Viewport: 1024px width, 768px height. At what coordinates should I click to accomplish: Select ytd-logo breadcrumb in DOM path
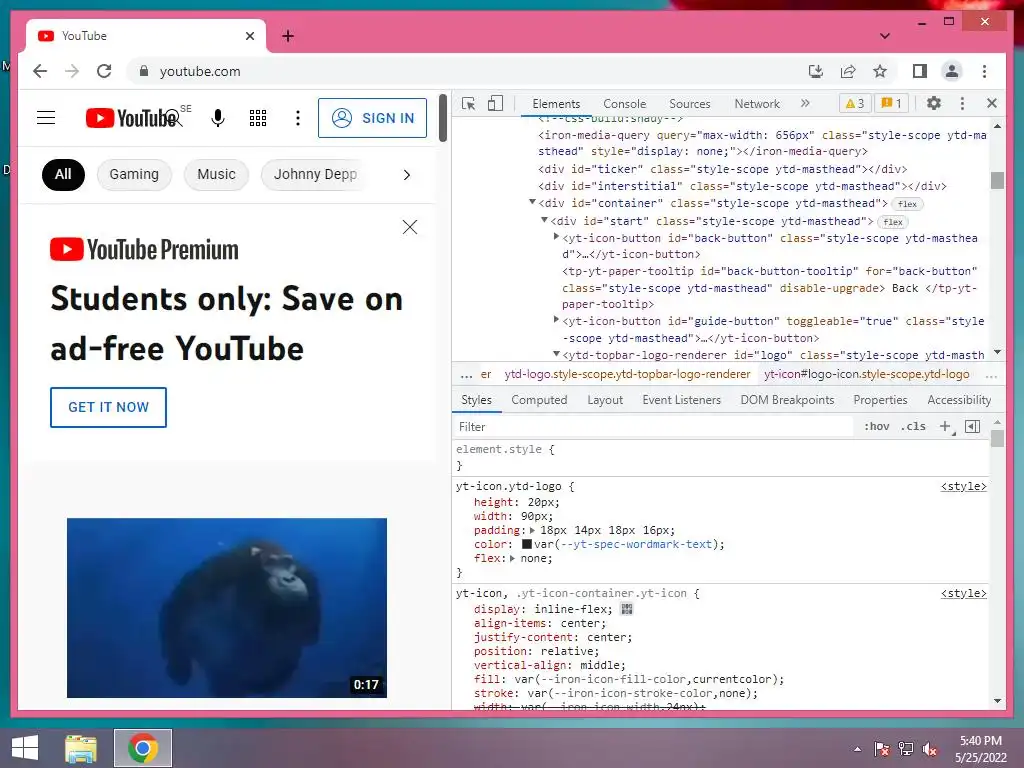coord(627,374)
